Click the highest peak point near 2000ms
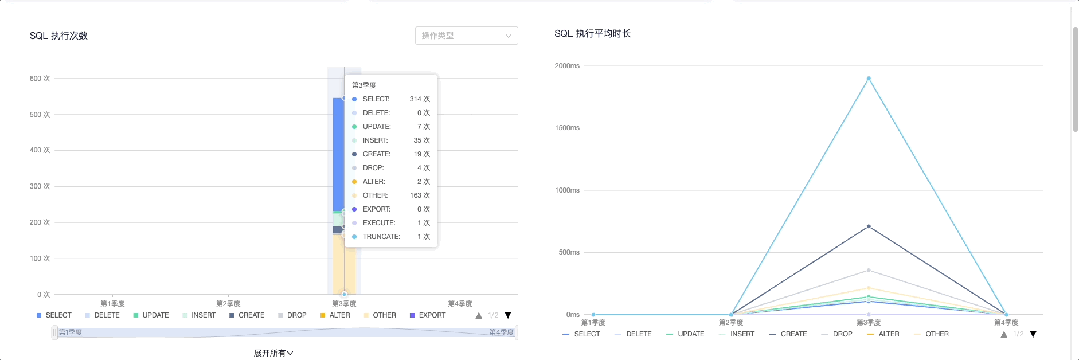The height and width of the screenshot is (360, 1079). click(x=868, y=78)
